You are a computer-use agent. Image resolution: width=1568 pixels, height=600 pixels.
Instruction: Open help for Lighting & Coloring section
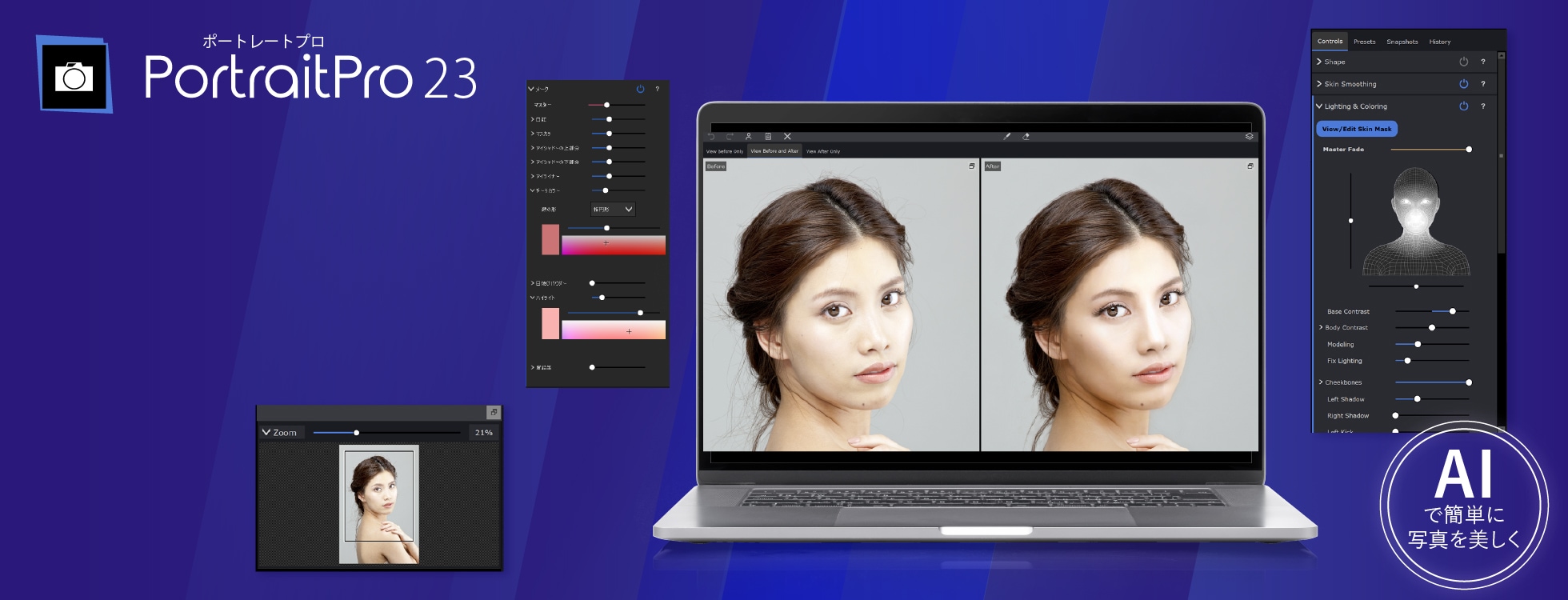click(x=1482, y=106)
